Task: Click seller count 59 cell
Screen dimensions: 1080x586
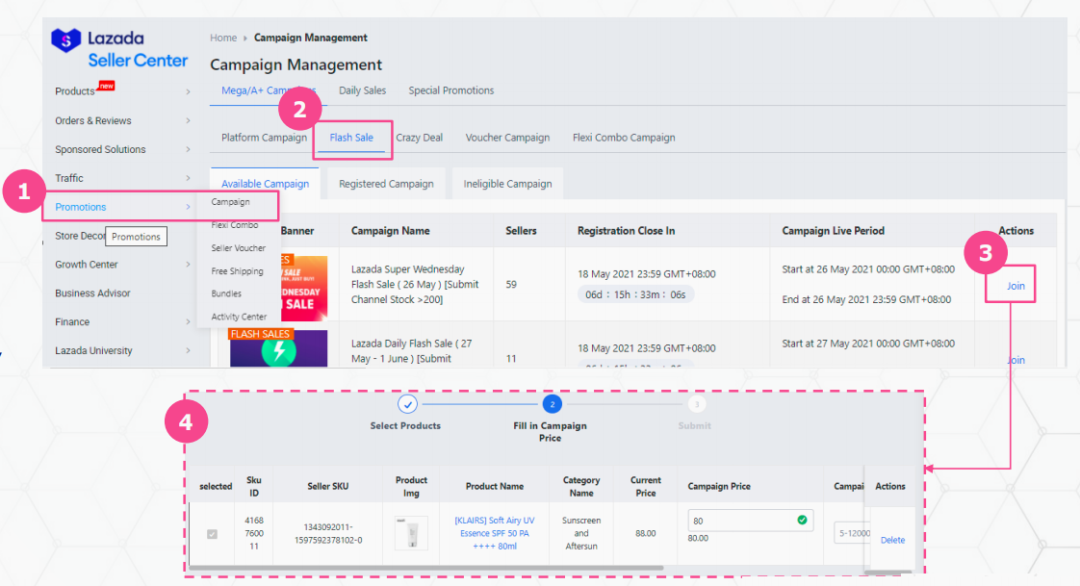Action: click(511, 284)
